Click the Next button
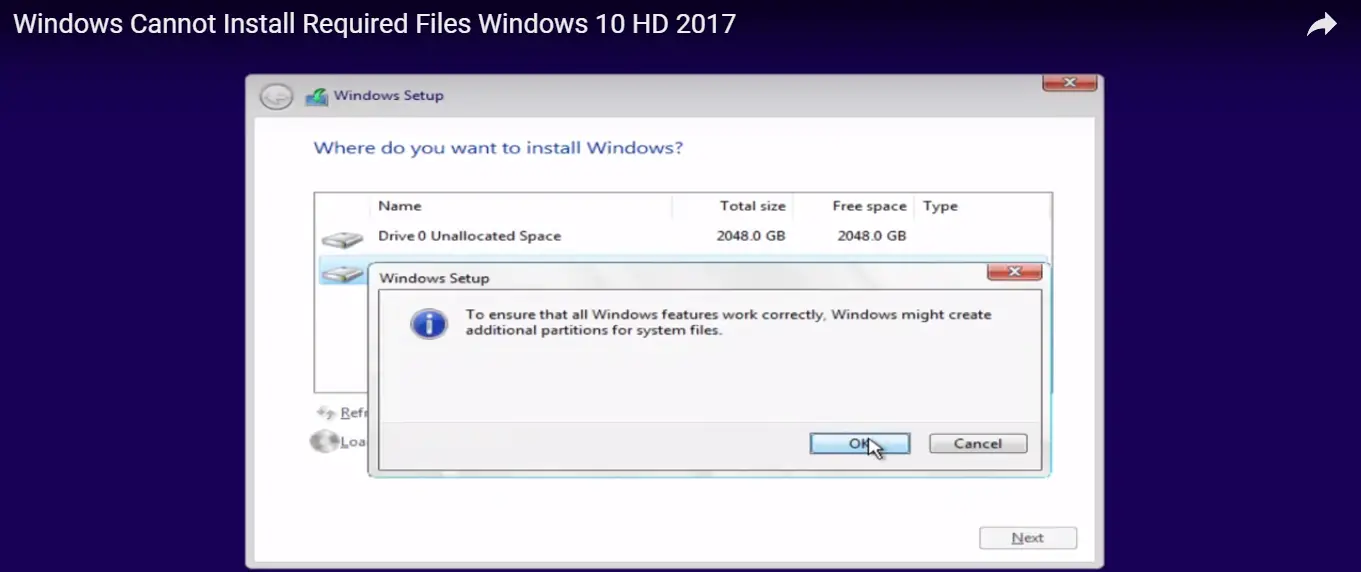1361x572 pixels. (x=1028, y=538)
